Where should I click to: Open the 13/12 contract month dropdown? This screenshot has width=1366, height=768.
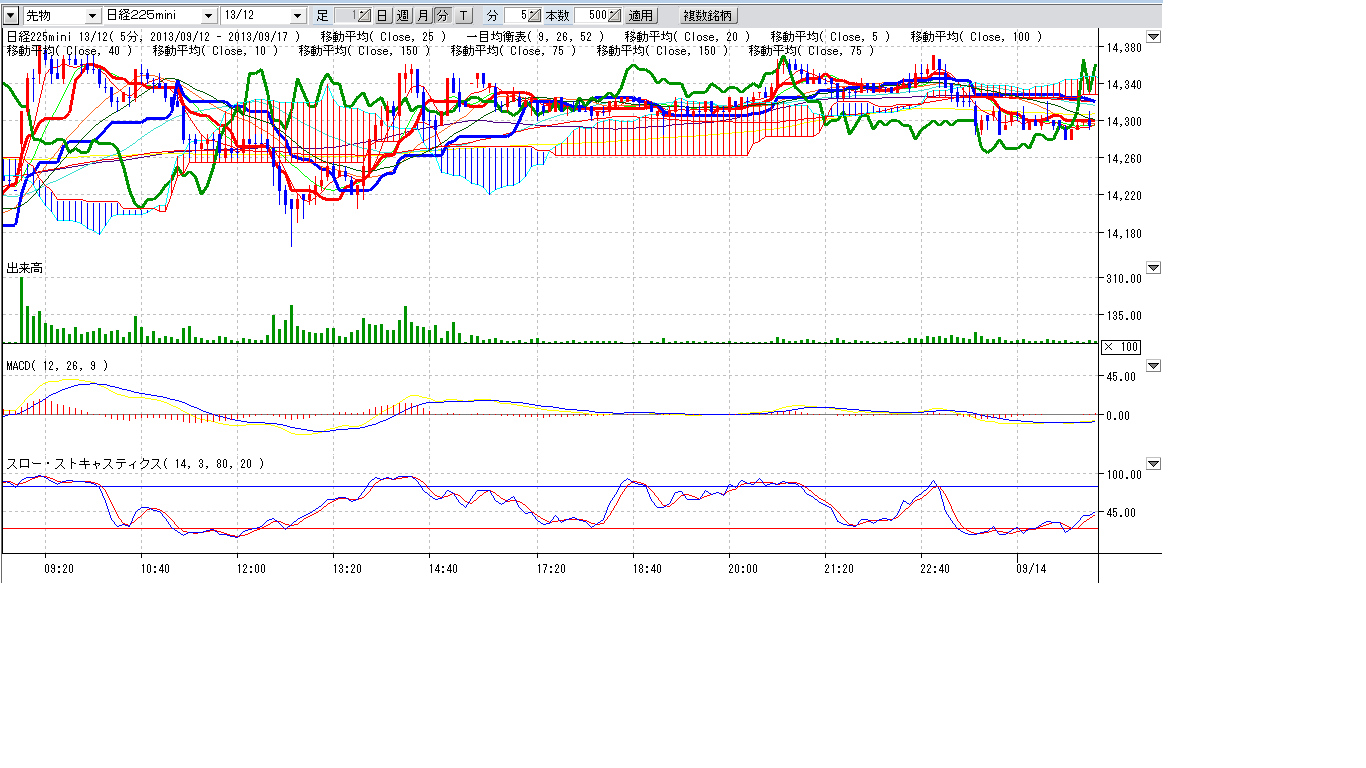tap(298, 16)
